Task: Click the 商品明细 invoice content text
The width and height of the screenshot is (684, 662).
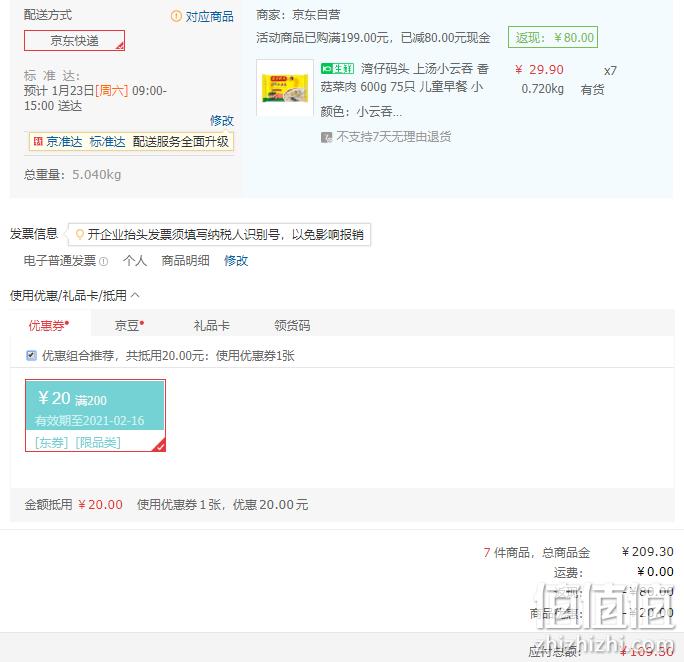Action: 185,261
